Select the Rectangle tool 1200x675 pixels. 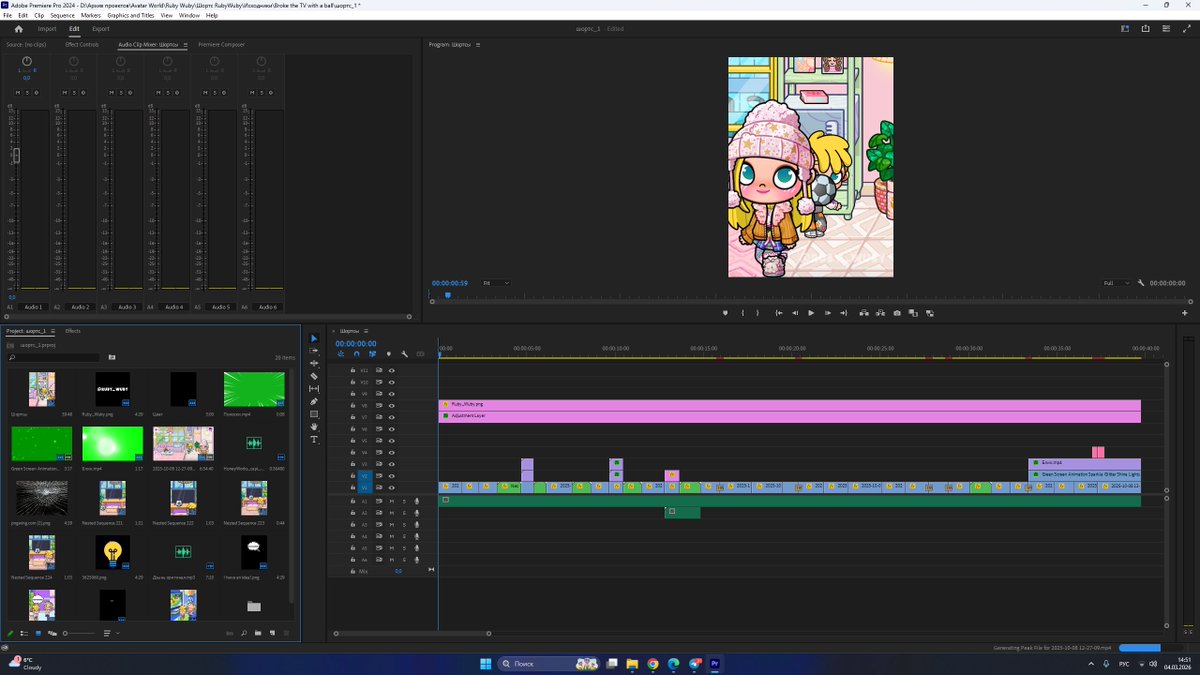point(314,414)
